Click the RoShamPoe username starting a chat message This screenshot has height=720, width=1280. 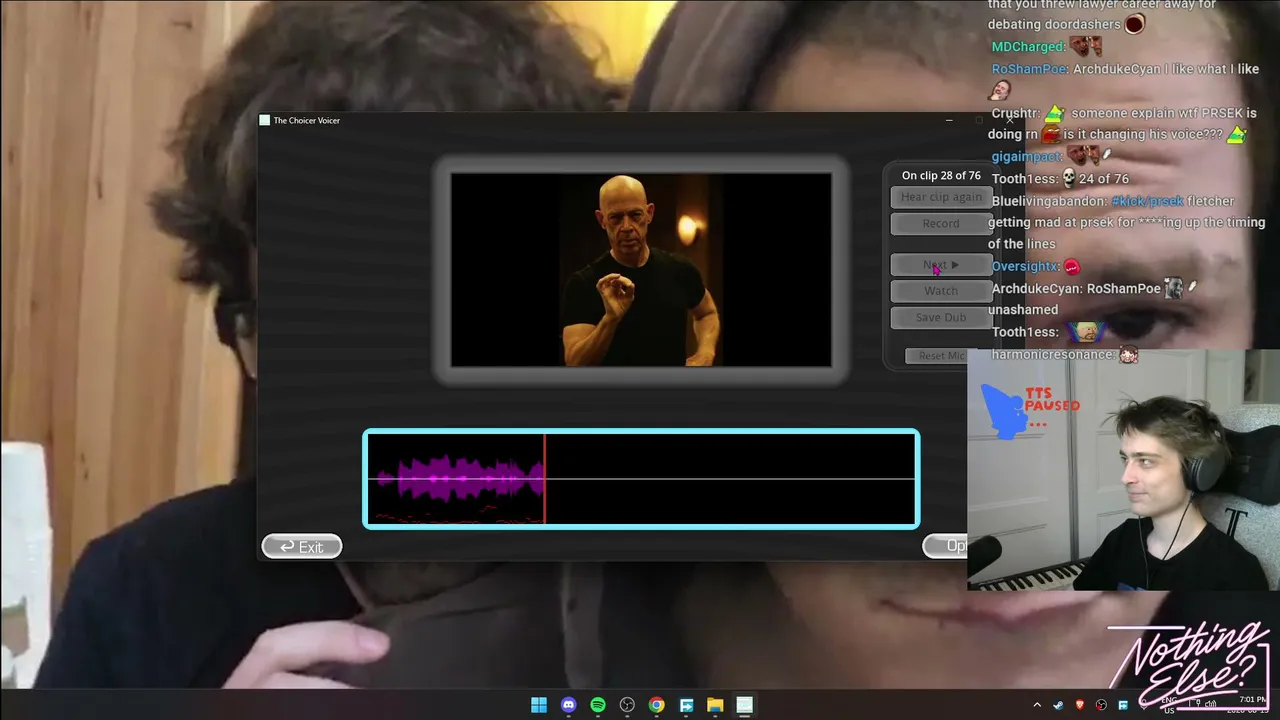(1029, 69)
